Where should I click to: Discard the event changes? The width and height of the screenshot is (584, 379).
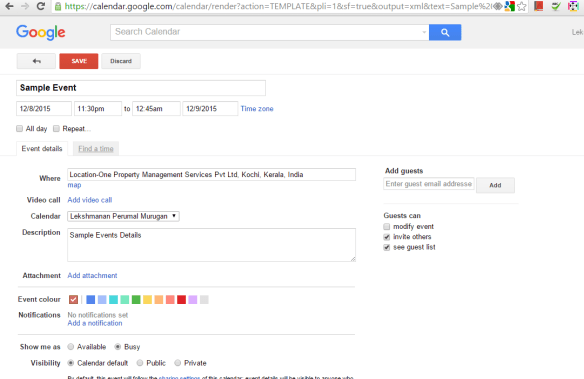(x=121, y=61)
